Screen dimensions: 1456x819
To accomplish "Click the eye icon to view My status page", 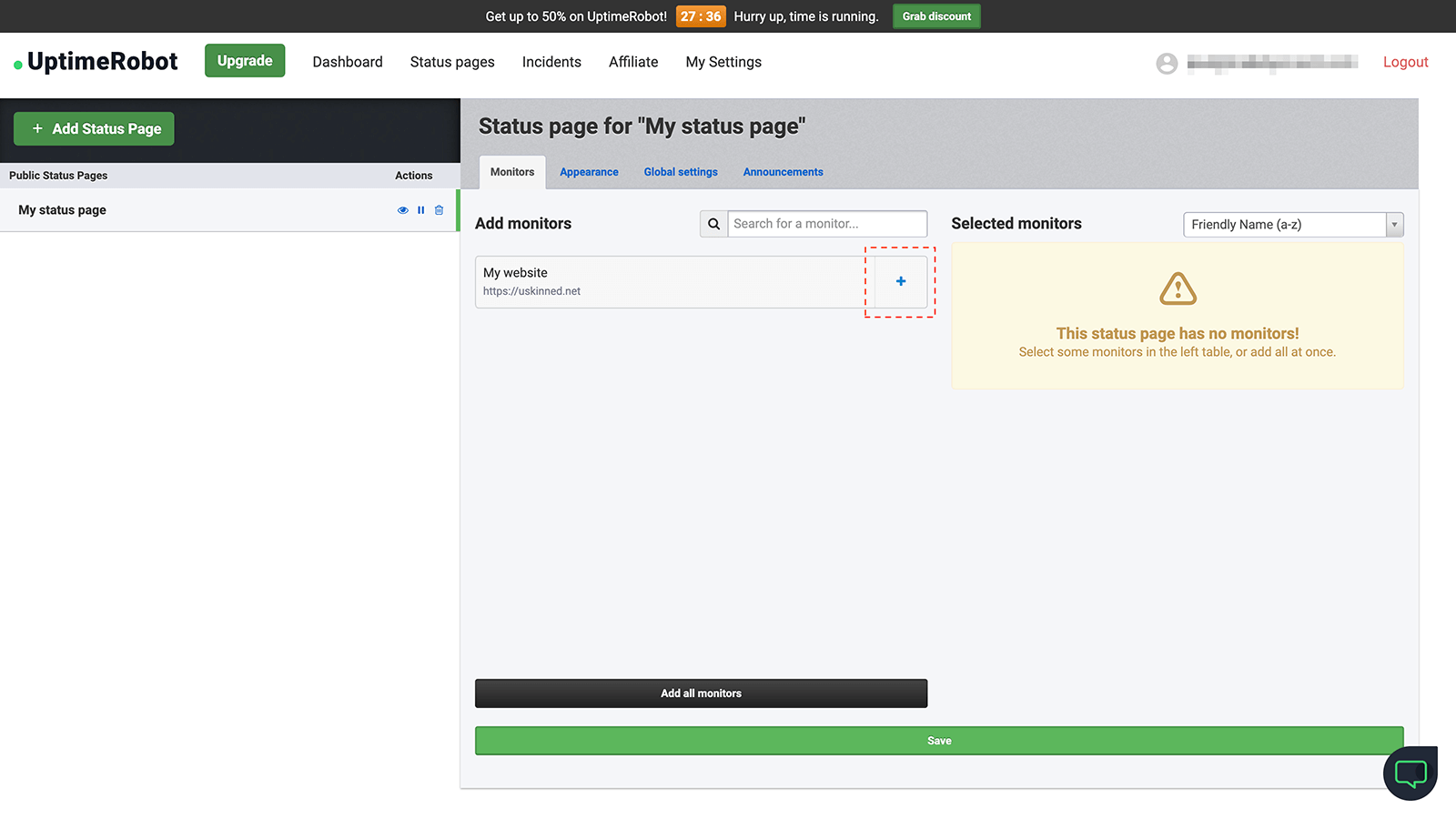I will (x=403, y=210).
